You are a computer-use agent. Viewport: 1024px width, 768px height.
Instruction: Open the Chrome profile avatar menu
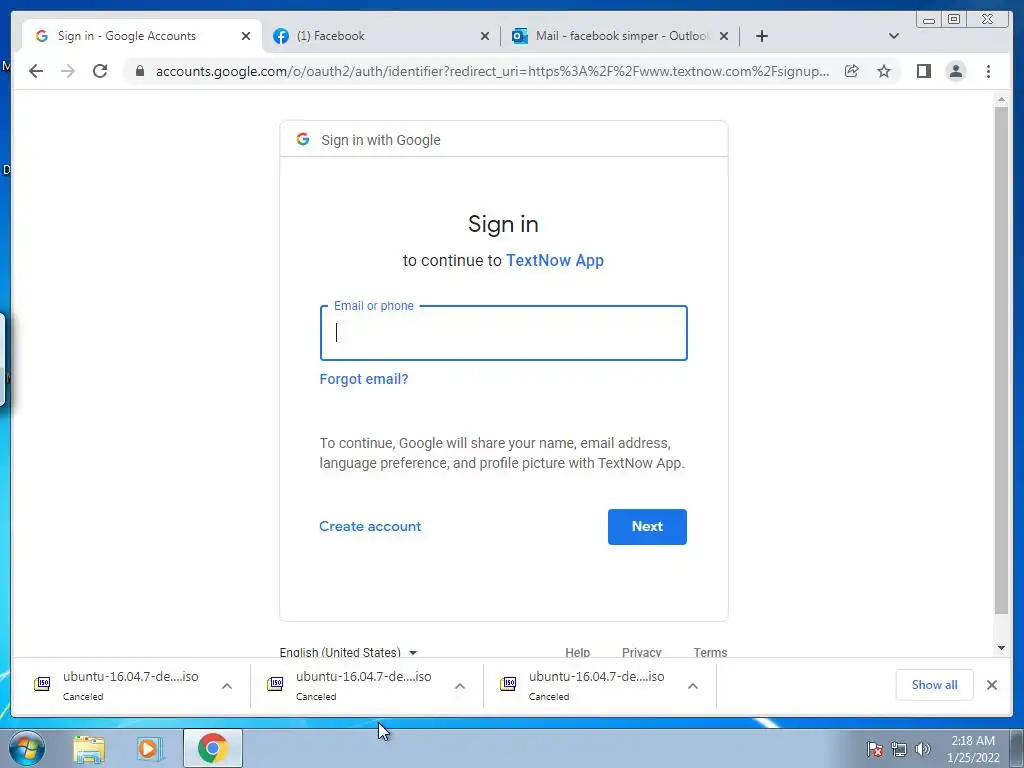coord(955,71)
